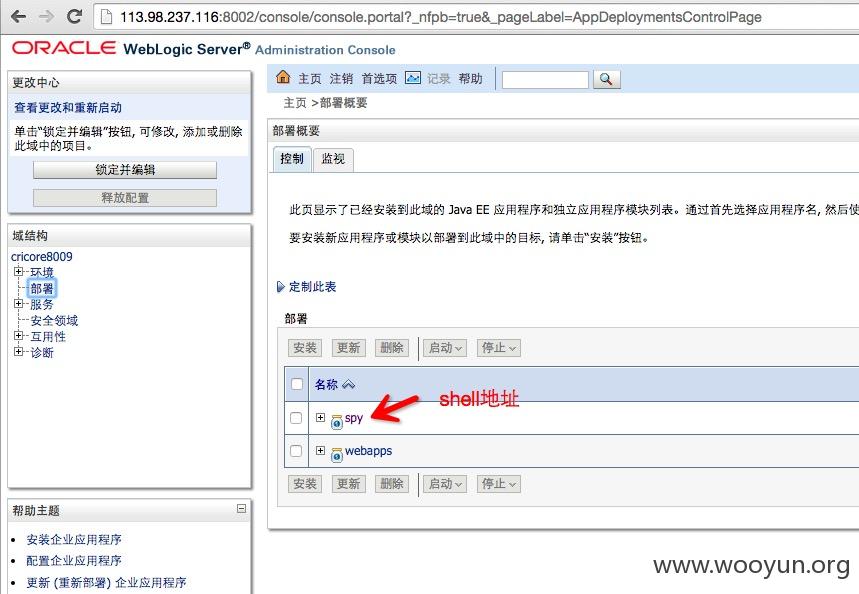Viewport: 859px width, 594px height.
Task: Click the sort arrow beside 名称 column
Action: [x=348, y=385]
